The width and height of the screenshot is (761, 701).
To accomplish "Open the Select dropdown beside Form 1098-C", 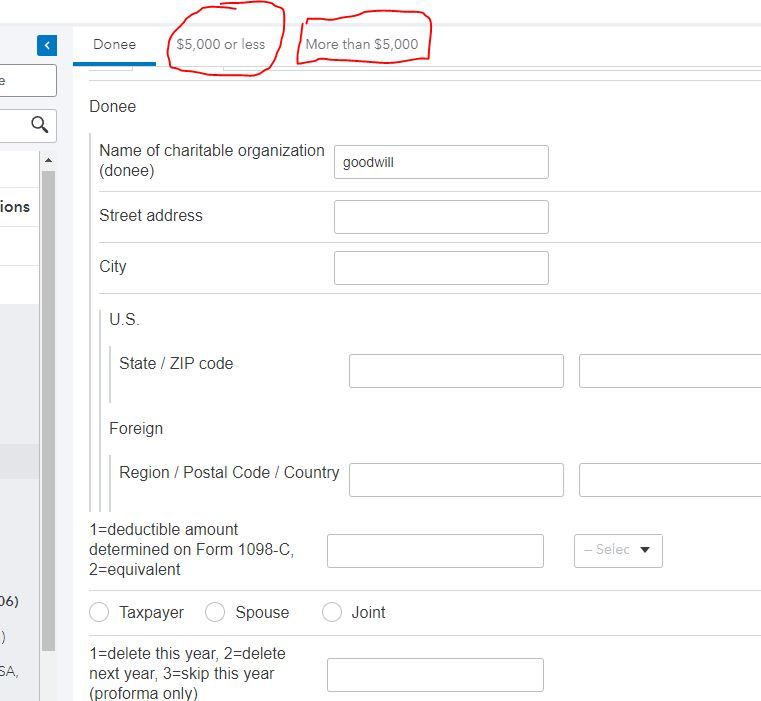I will click(x=618, y=550).
